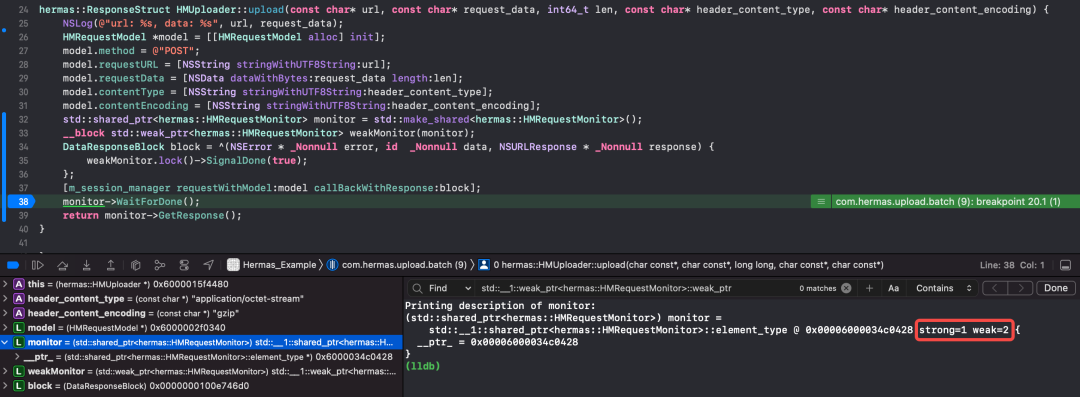Viewport: 1080px width, 397px height.
Task: Click the Step Out debug icon
Action: pyautogui.click(x=111, y=265)
